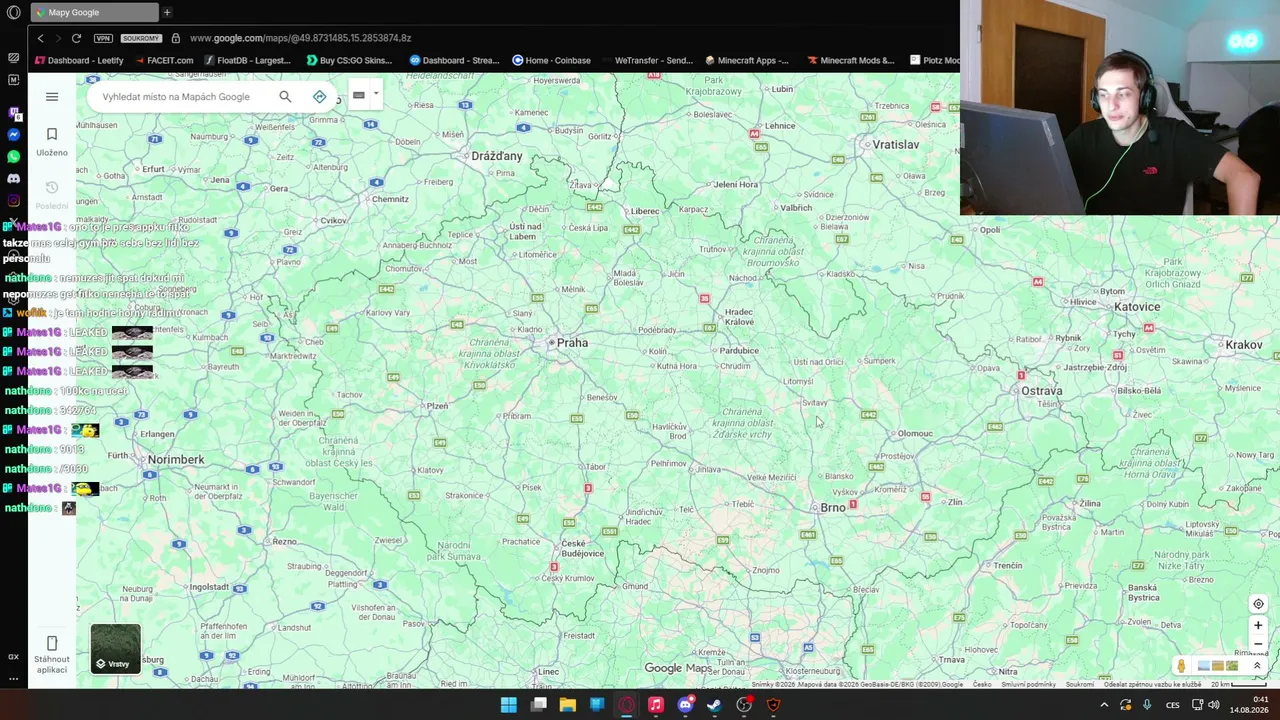Open Smluvní podmínky footer link
This screenshot has width=1280, height=720.
pyautogui.click(x=1028, y=685)
